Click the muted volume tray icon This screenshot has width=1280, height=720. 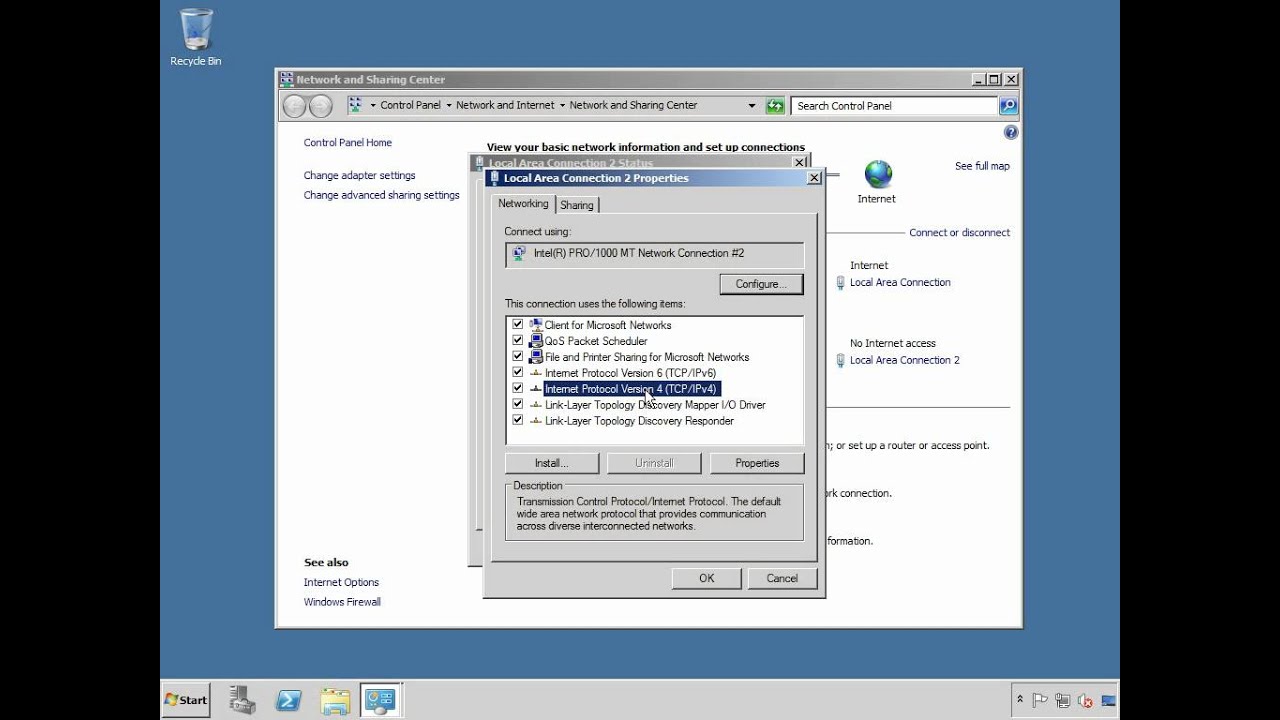pos(1085,701)
